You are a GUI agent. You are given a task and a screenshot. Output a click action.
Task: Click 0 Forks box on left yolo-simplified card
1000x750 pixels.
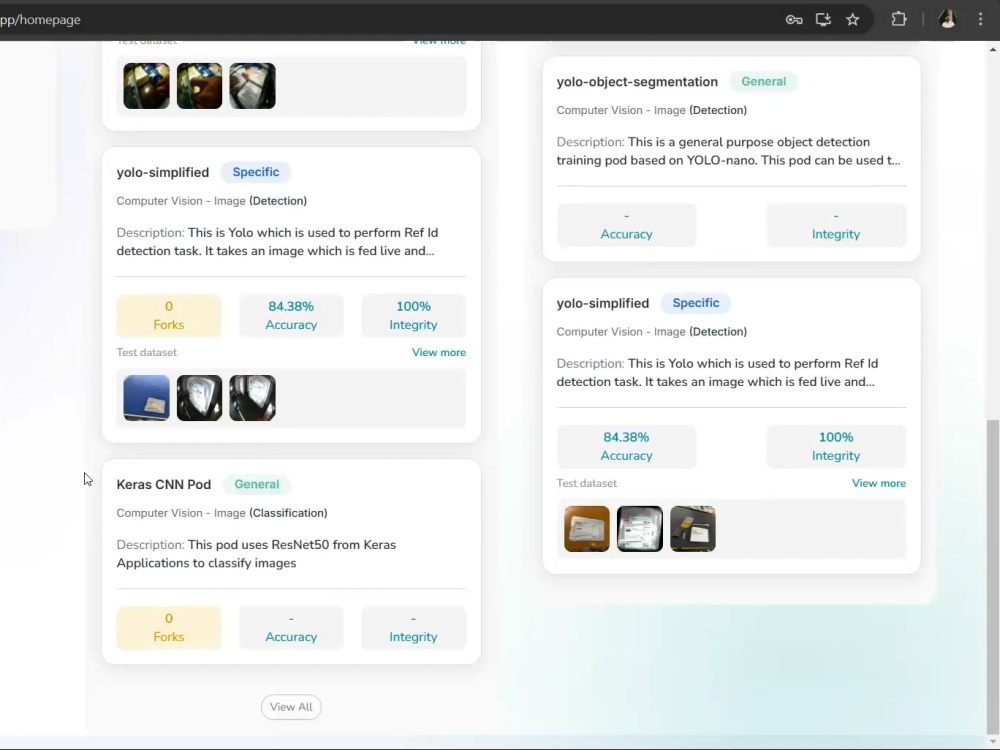[x=169, y=315]
